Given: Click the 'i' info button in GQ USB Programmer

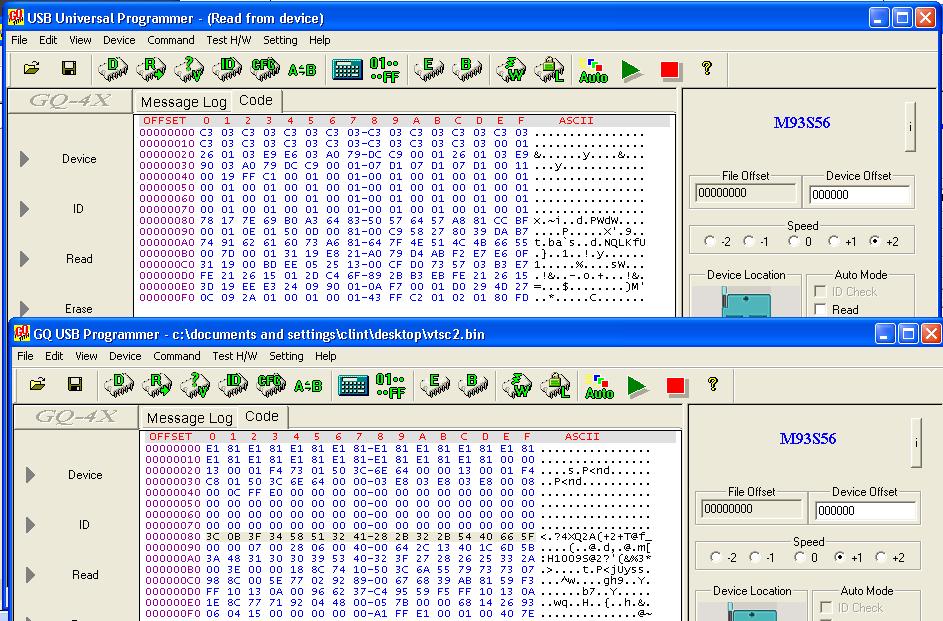Looking at the screenshot, I should [917, 443].
